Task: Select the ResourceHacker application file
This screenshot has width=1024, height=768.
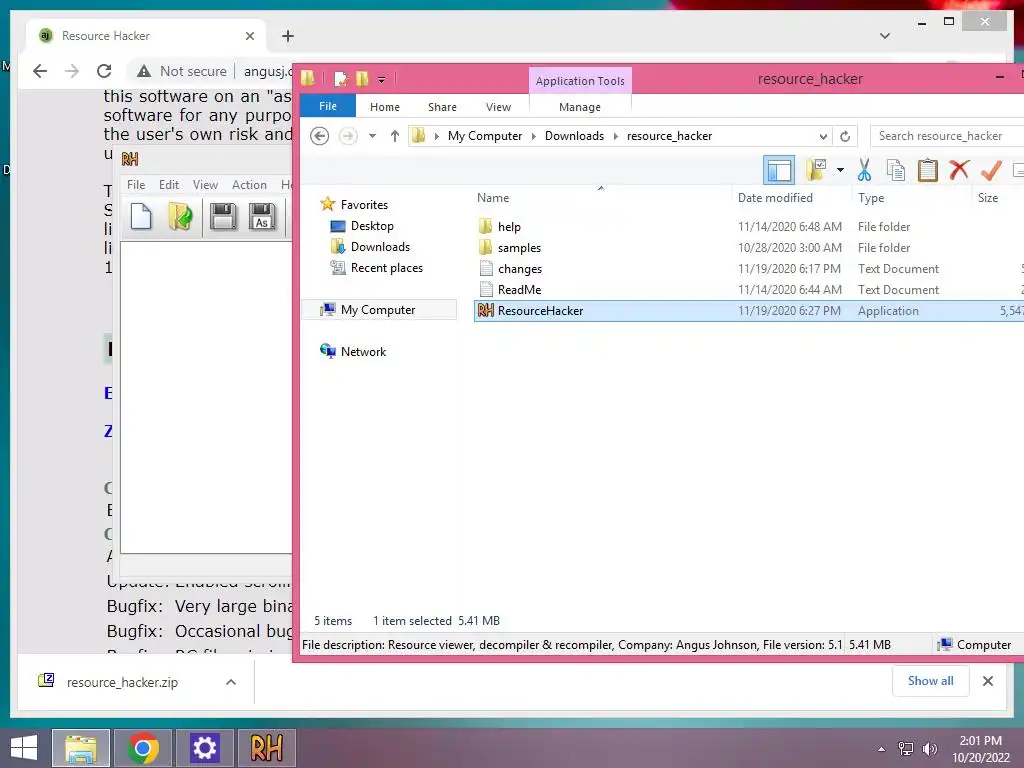Action: click(748, 311)
